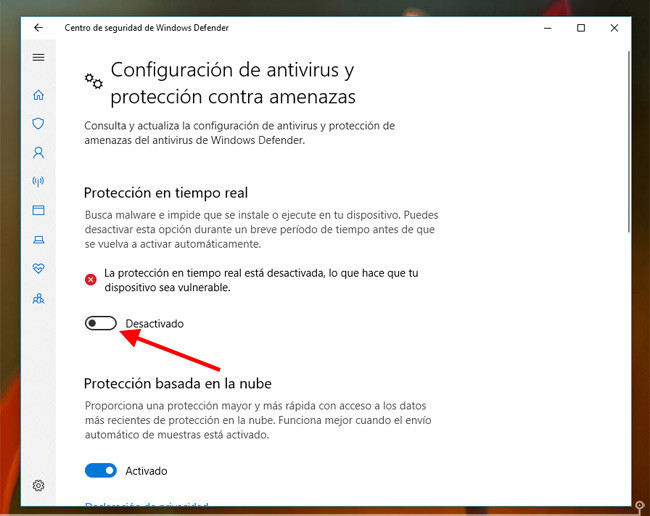The width and height of the screenshot is (650, 516).
Task: Close the Windows Defender security center
Action: [x=614, y=28]
